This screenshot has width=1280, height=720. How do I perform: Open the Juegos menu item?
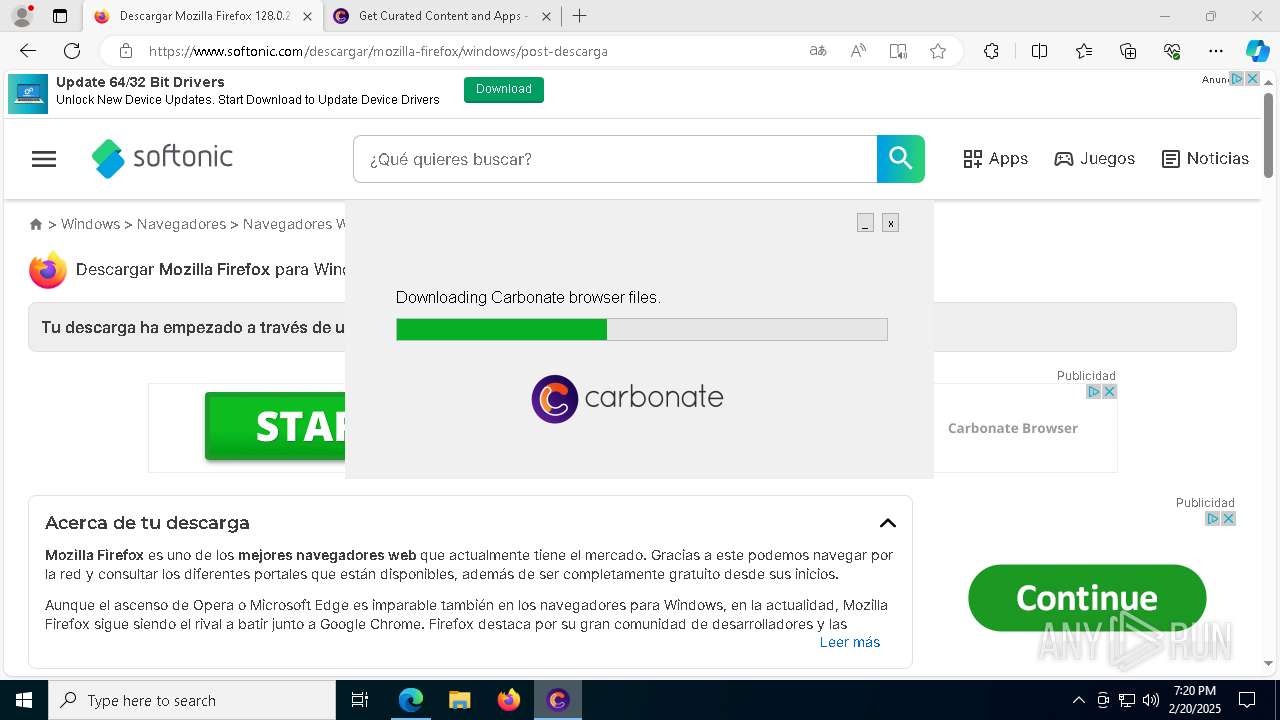click(1094, 159)
